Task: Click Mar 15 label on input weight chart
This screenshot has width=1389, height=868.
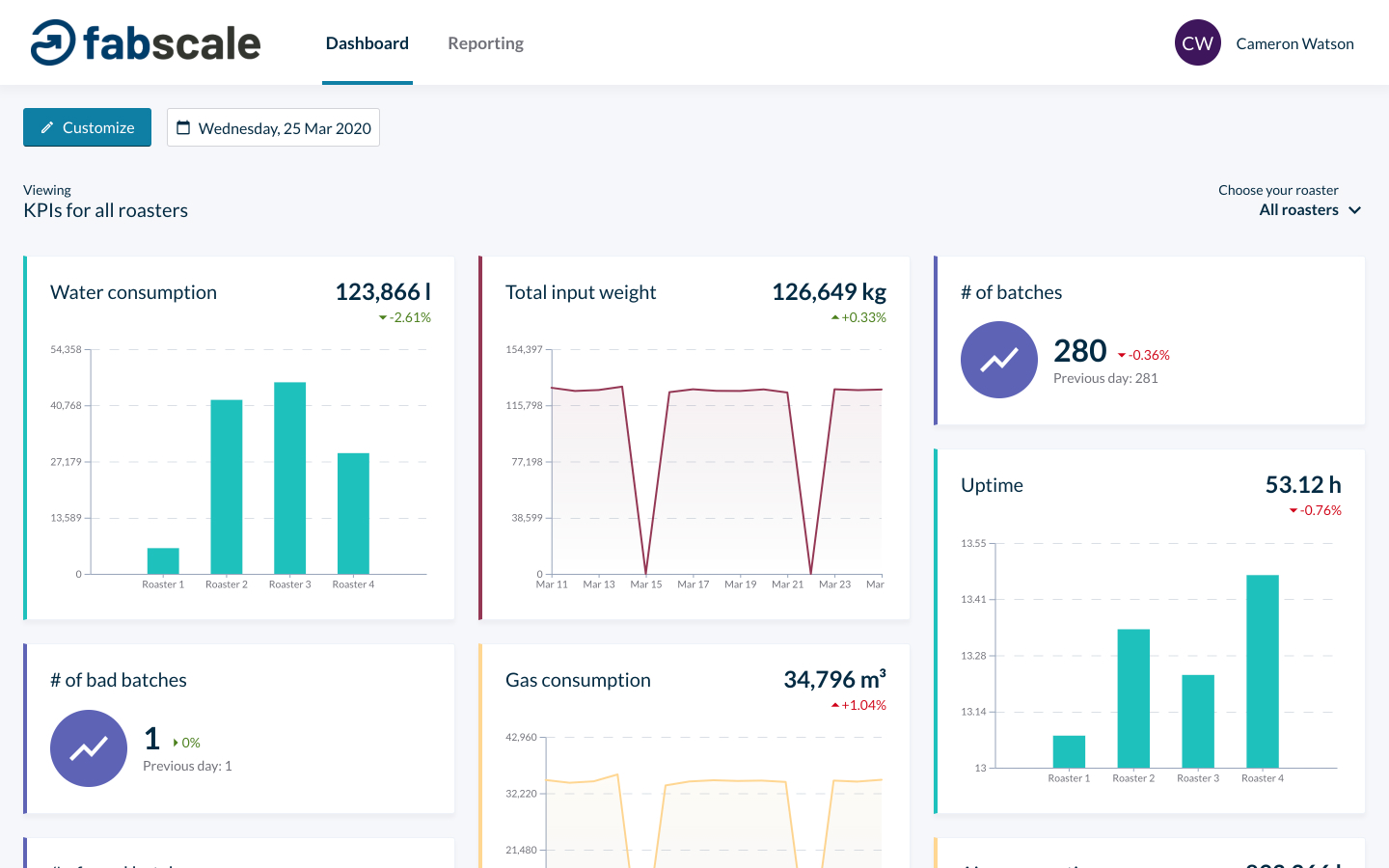Action: (646, 584)
